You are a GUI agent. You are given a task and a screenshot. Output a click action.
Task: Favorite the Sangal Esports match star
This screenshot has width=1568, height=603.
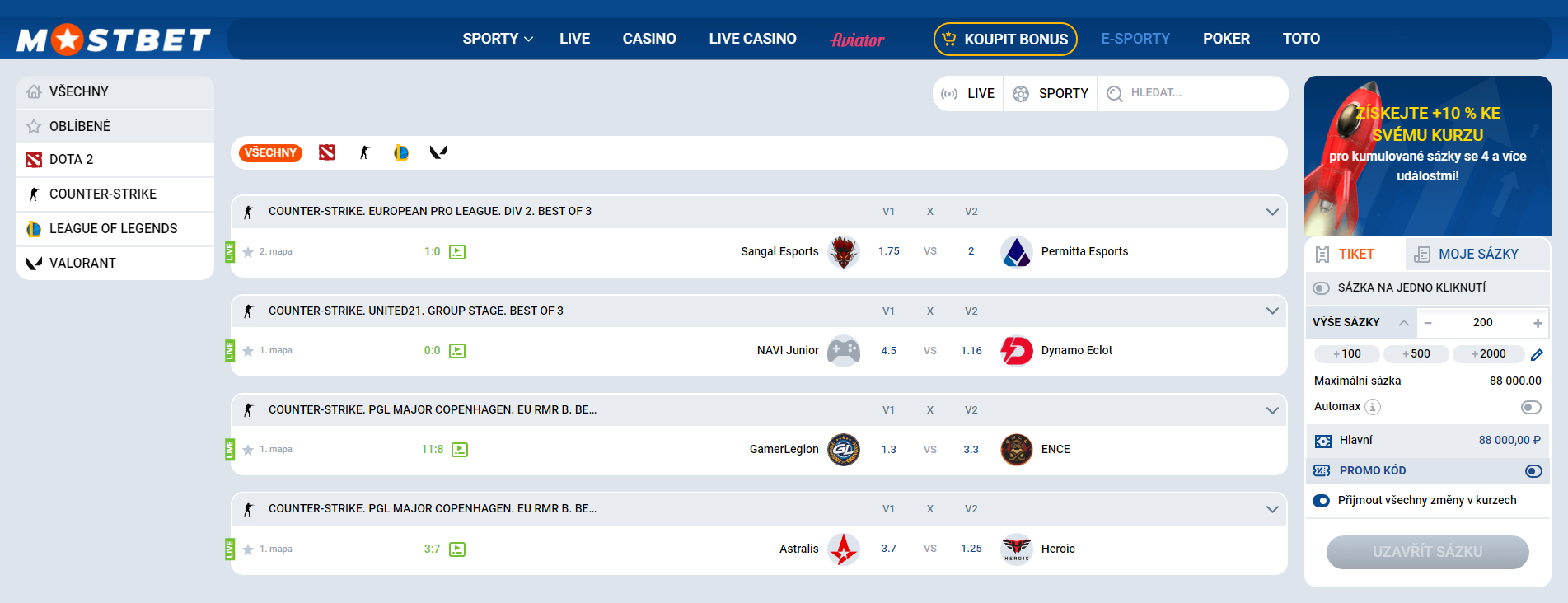(x=248, y=252)
